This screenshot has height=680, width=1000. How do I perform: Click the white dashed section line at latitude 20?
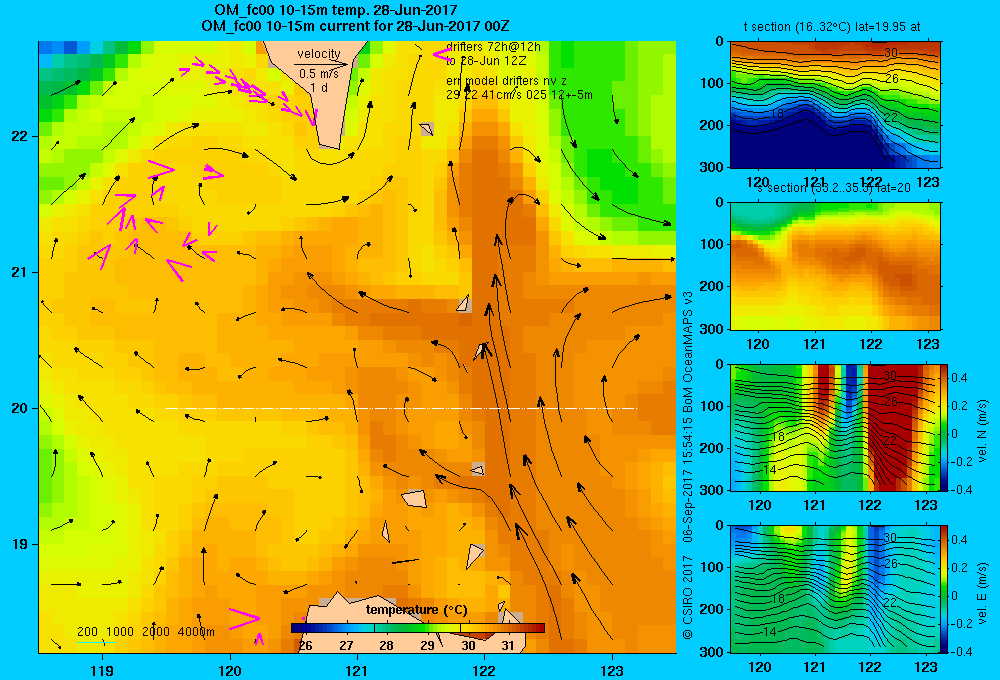tap(401, 408)
